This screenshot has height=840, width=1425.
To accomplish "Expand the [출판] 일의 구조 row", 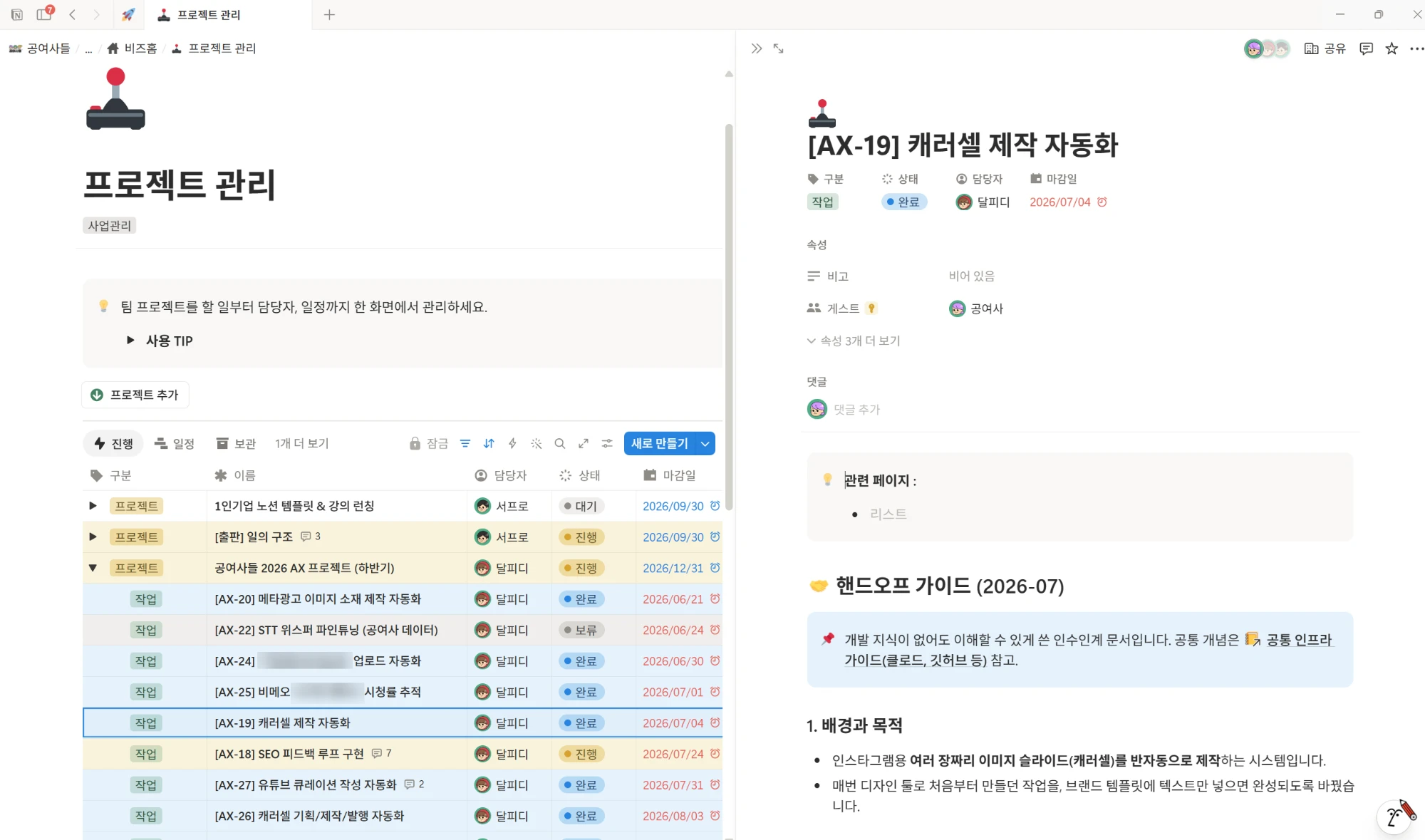I will [x=93, y=536].
